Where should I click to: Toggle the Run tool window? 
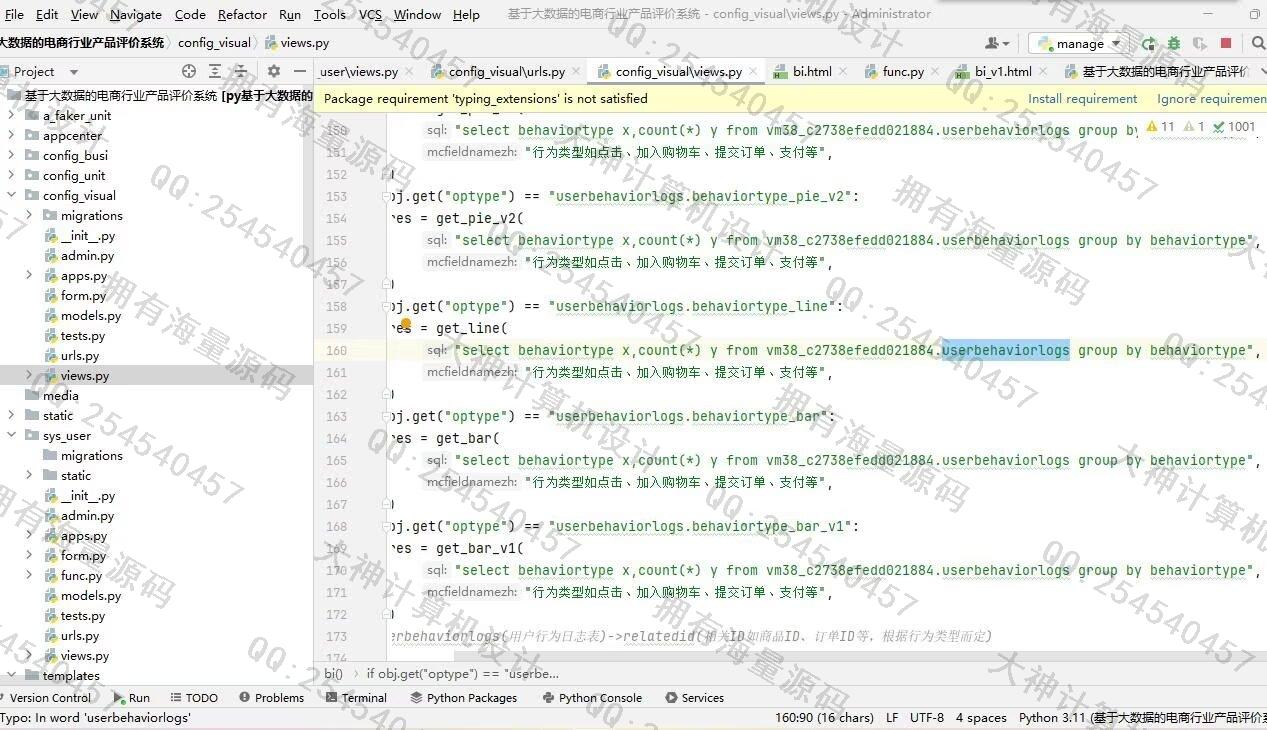[131, 698]
